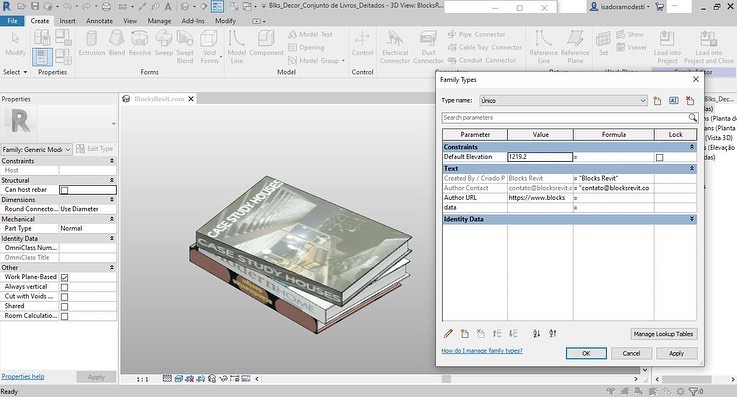737x397 pixels.
Task: Expand the Identity Data group in Family Types
Action: [x=691, y=219]
